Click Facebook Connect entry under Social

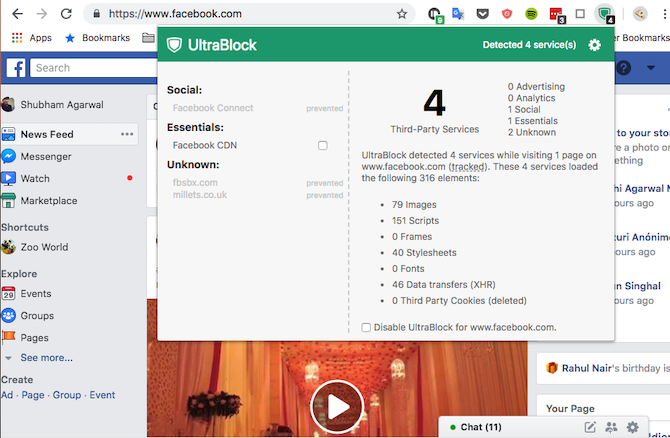213,108
